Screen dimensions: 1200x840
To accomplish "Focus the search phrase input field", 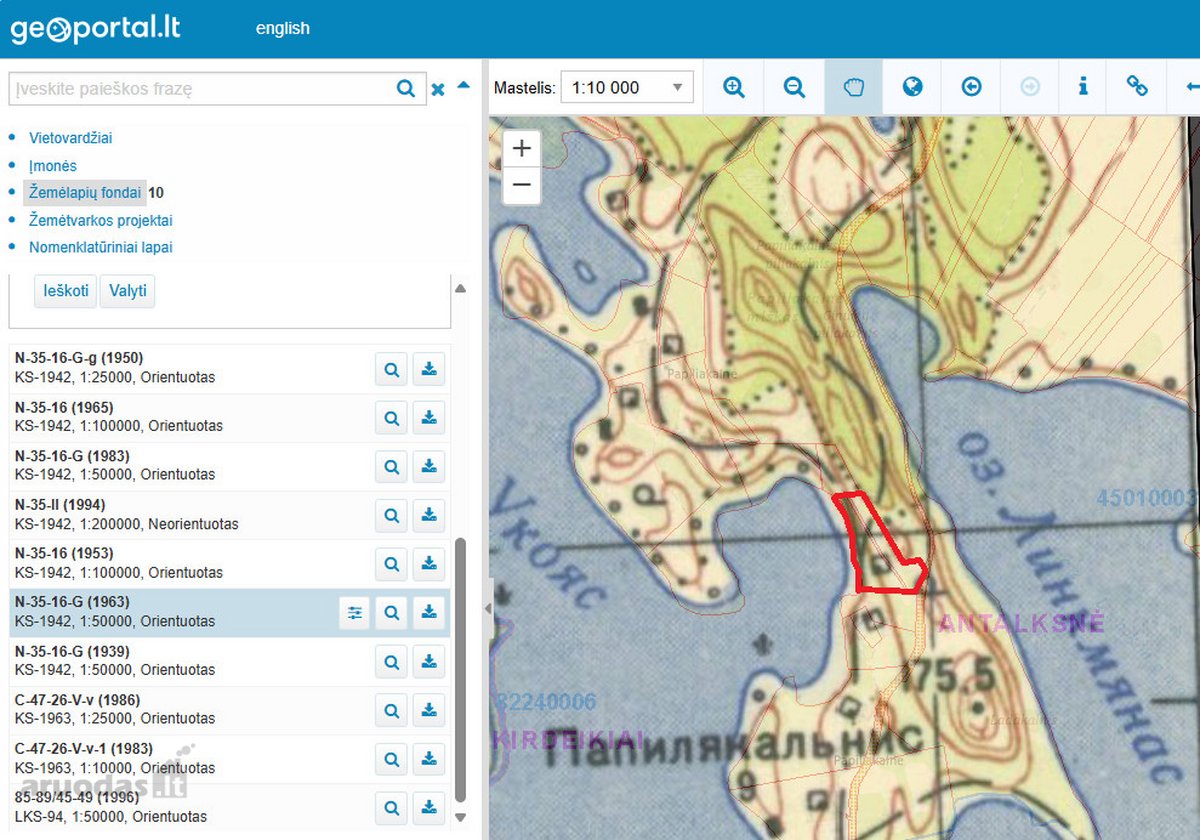I will point(202,88).
